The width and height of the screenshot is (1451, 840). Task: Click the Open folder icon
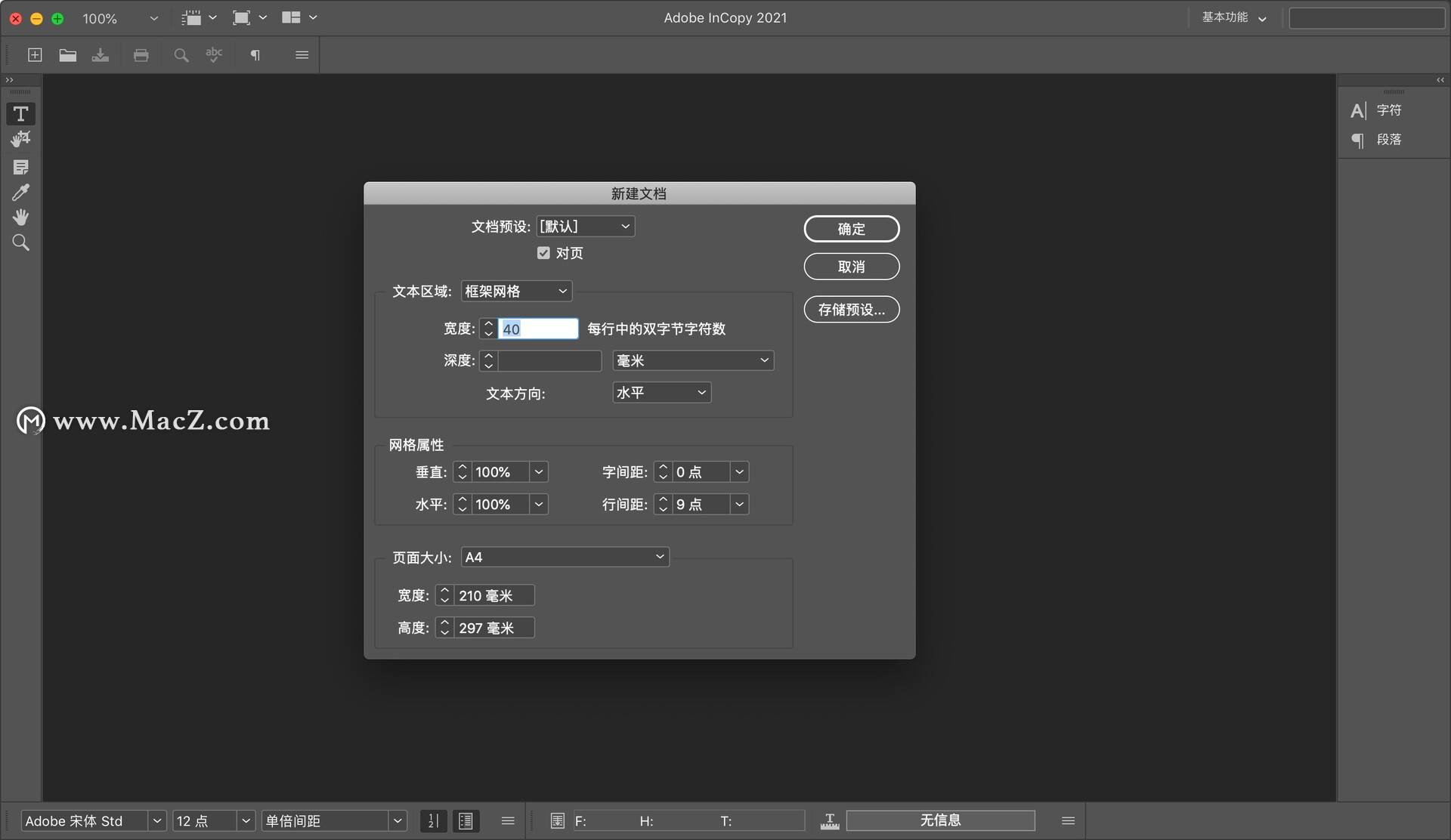point(68,55)
